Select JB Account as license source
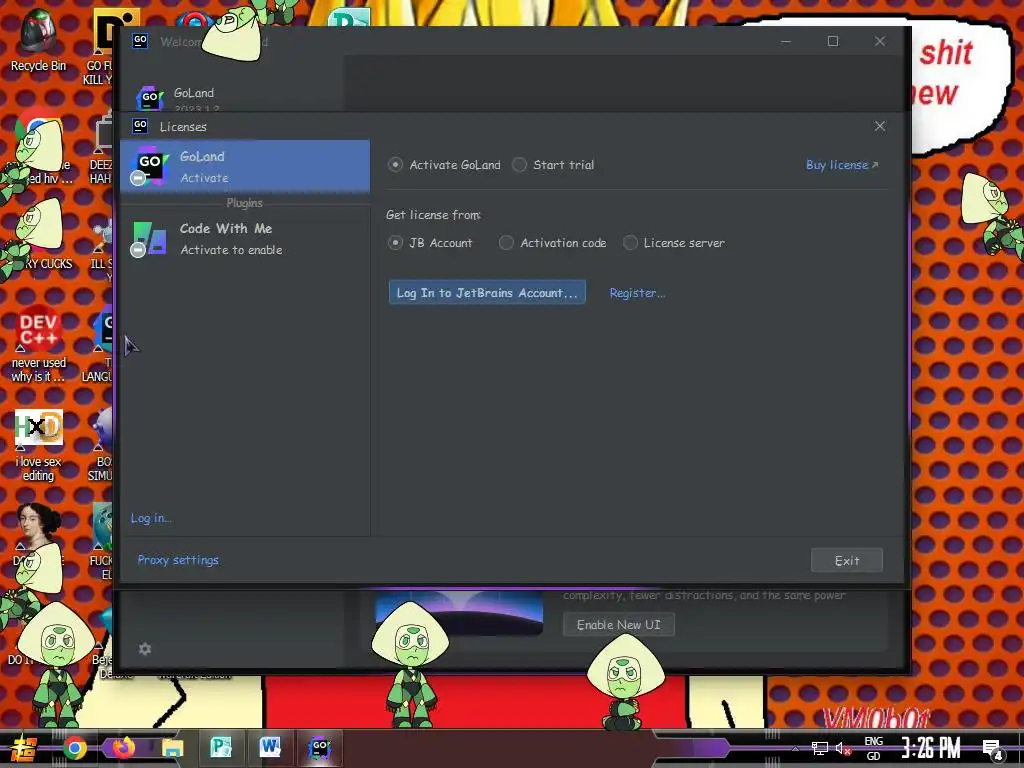 430,243
